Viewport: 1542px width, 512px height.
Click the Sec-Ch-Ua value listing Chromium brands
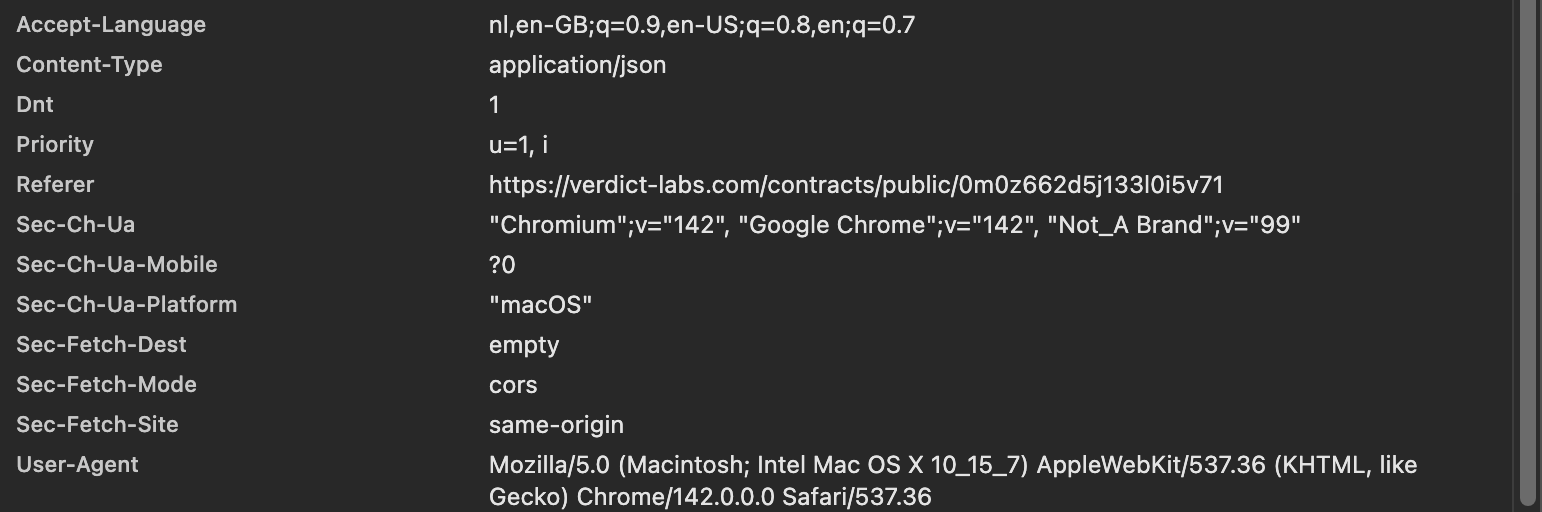pyautogui.click(x=894, y=225)
